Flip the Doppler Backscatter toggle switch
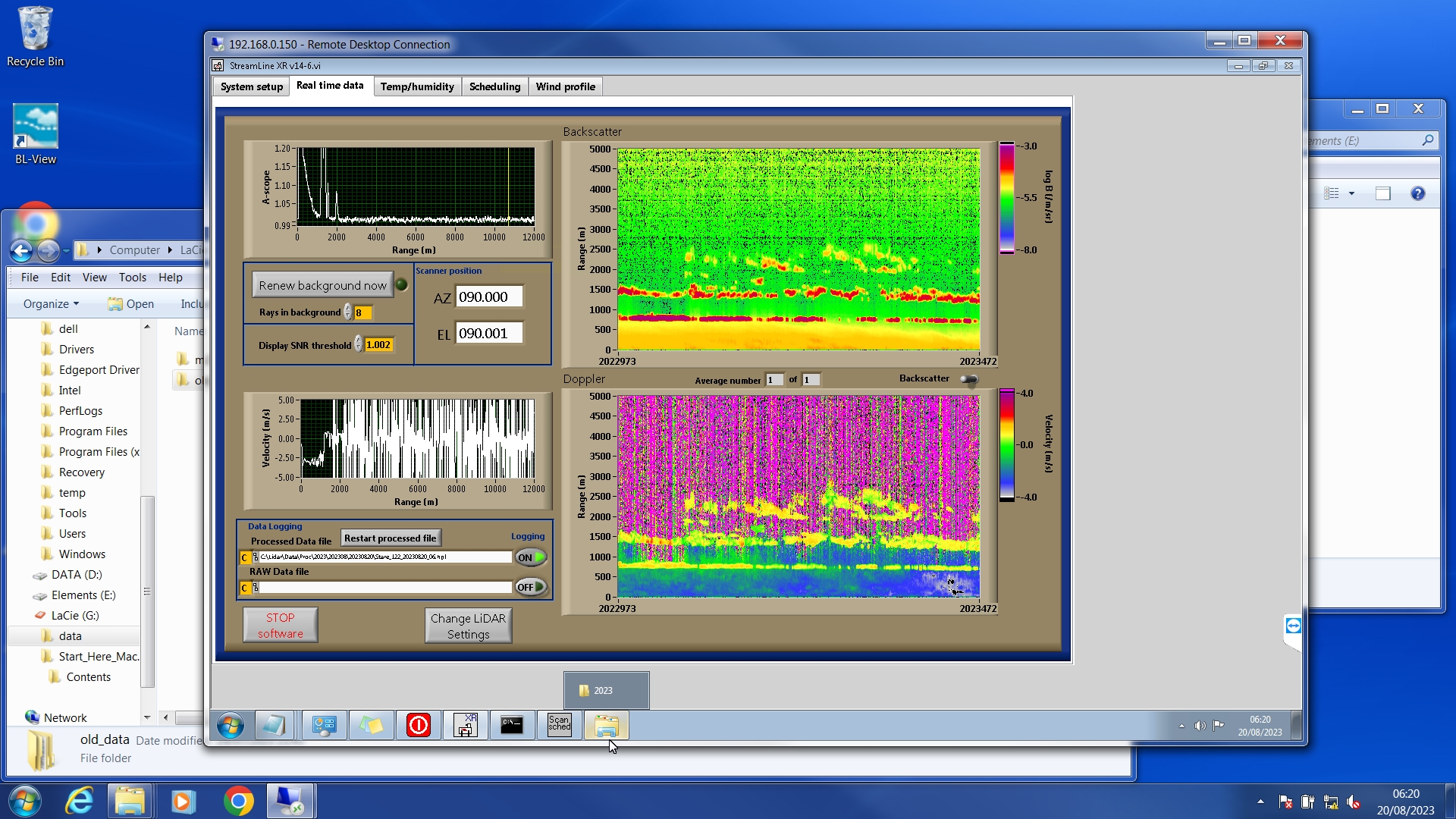This screenshot has width=1456, height=819. pyautogui.click(x=969, y=379)
